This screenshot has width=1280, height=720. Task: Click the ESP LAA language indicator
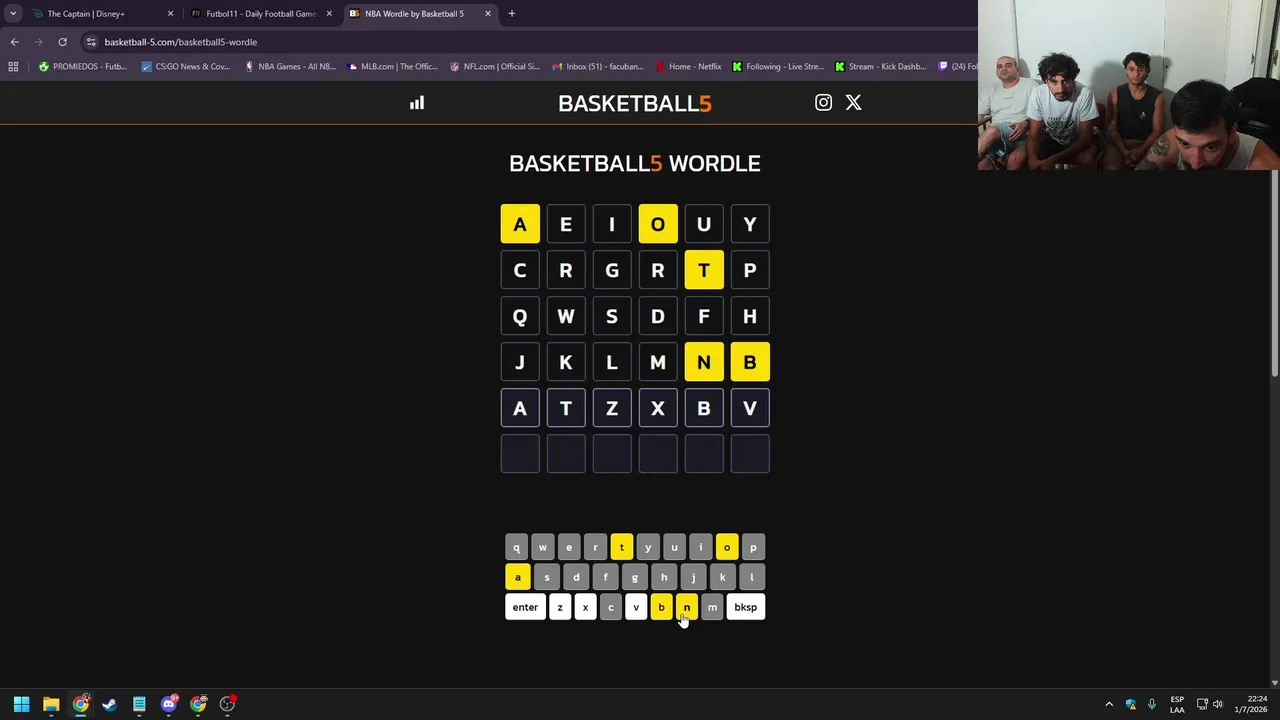coord(1177,704)
